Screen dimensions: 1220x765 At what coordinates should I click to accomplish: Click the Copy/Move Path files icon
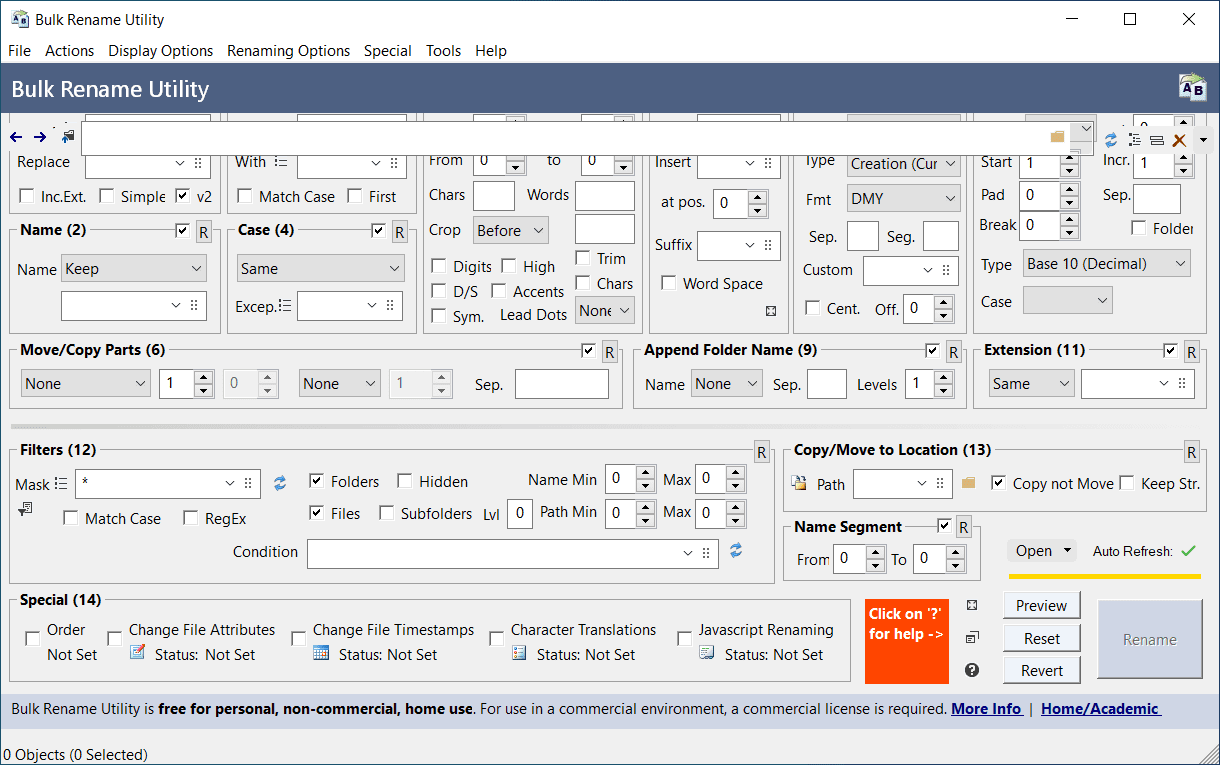799,483
